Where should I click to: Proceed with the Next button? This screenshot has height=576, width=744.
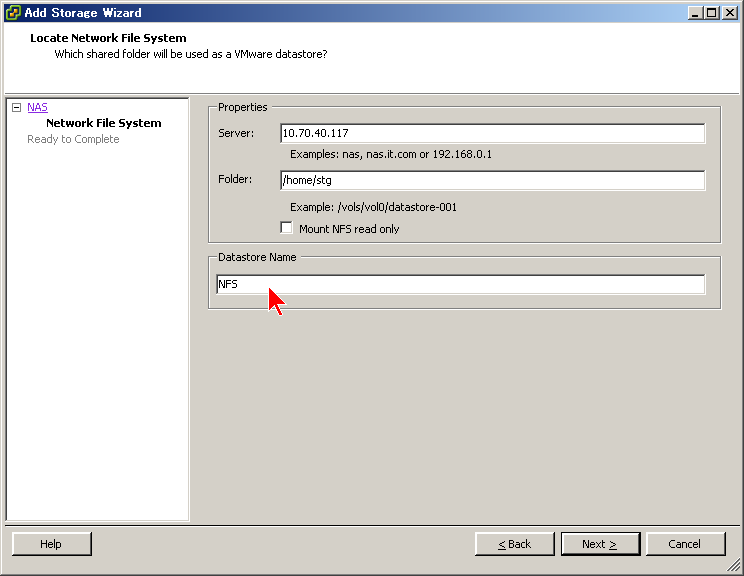[600, 544]
